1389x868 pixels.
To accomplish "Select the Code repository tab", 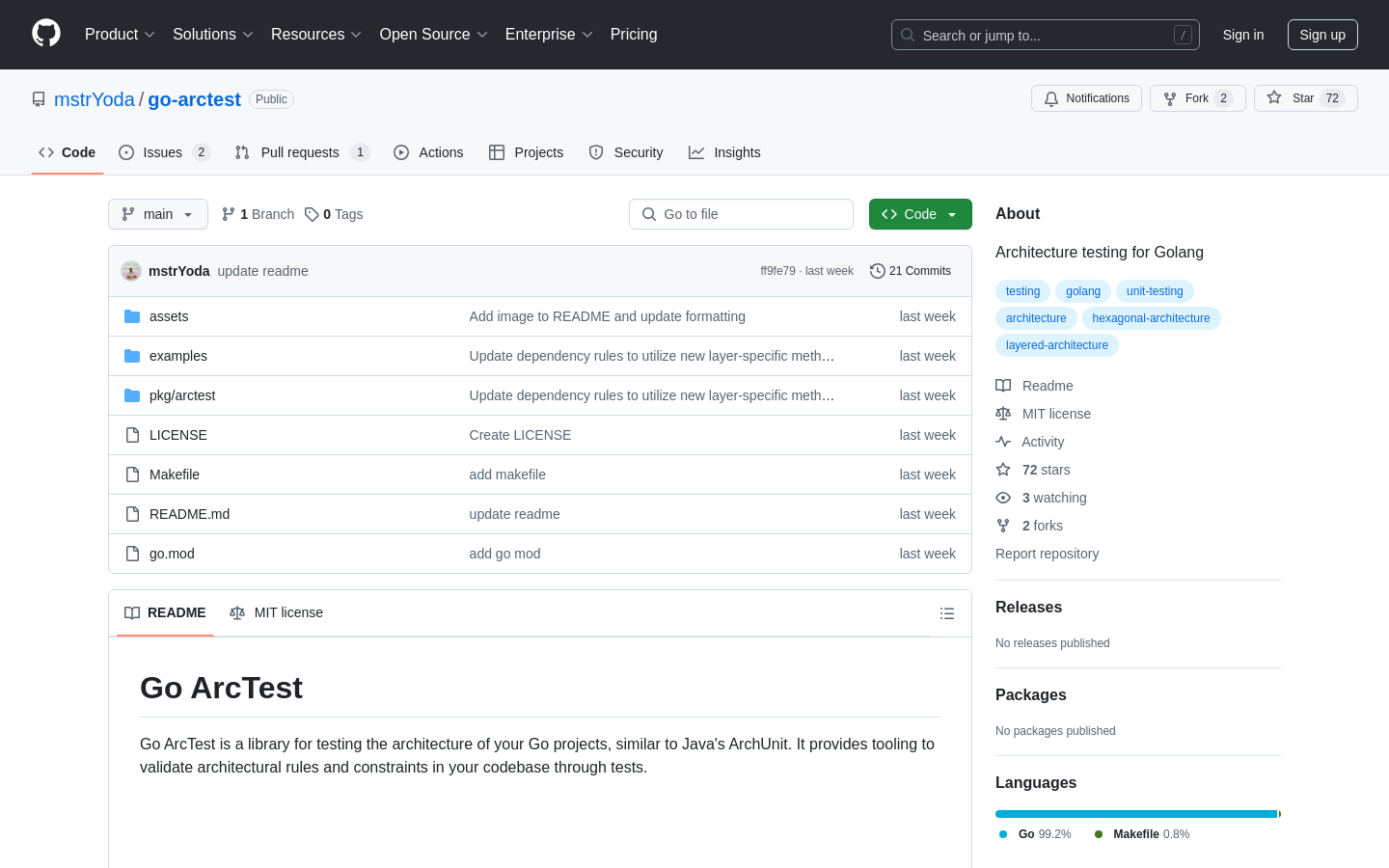I will click(x=68, y=152).
